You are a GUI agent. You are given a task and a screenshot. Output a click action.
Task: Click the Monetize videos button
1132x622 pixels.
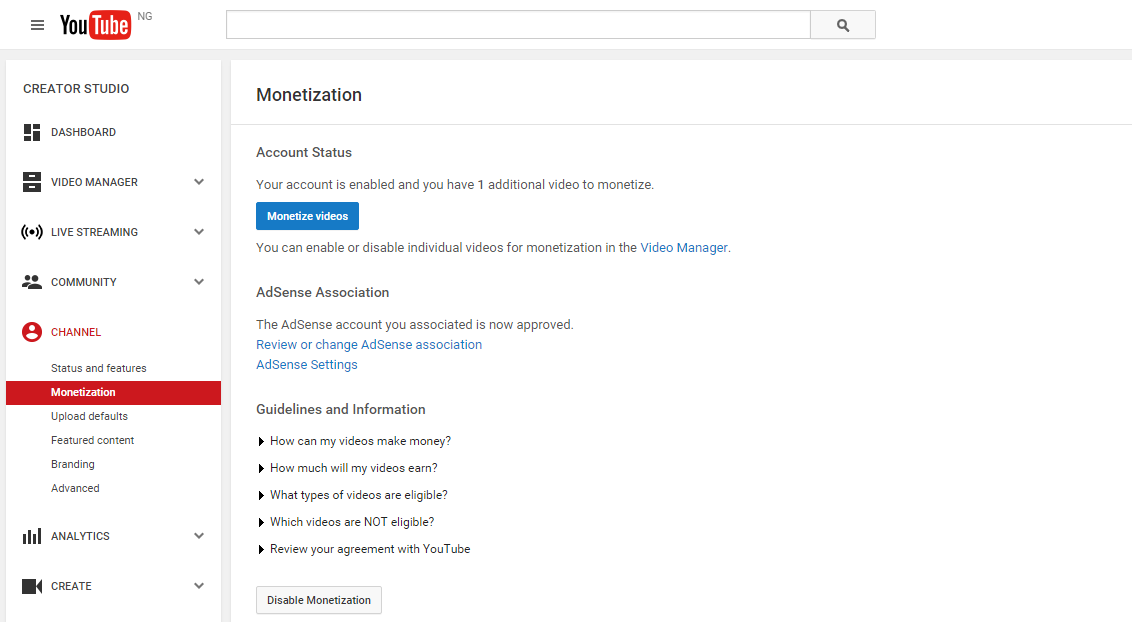pyautogui.click(x=307, y=215)
